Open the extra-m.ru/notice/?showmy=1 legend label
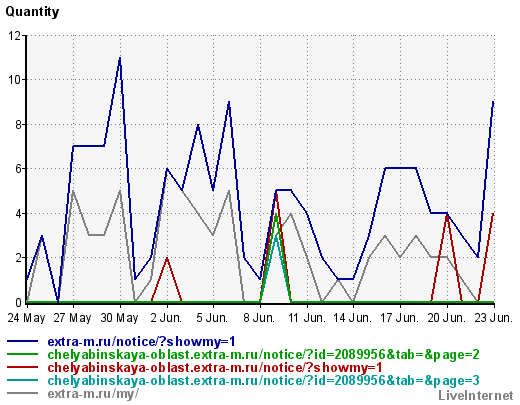Screen dimensions: 520x405 (x=141, y=341)
